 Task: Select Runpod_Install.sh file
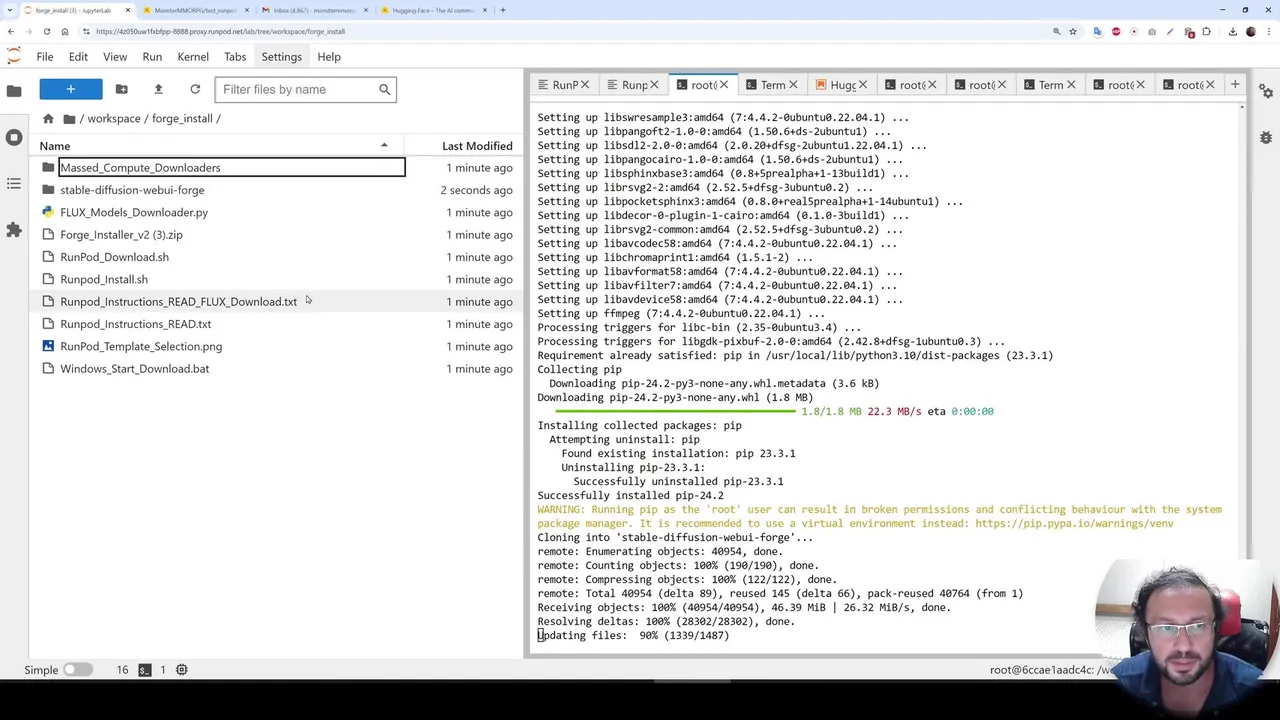pyautogui.click(x=276, y=279)
